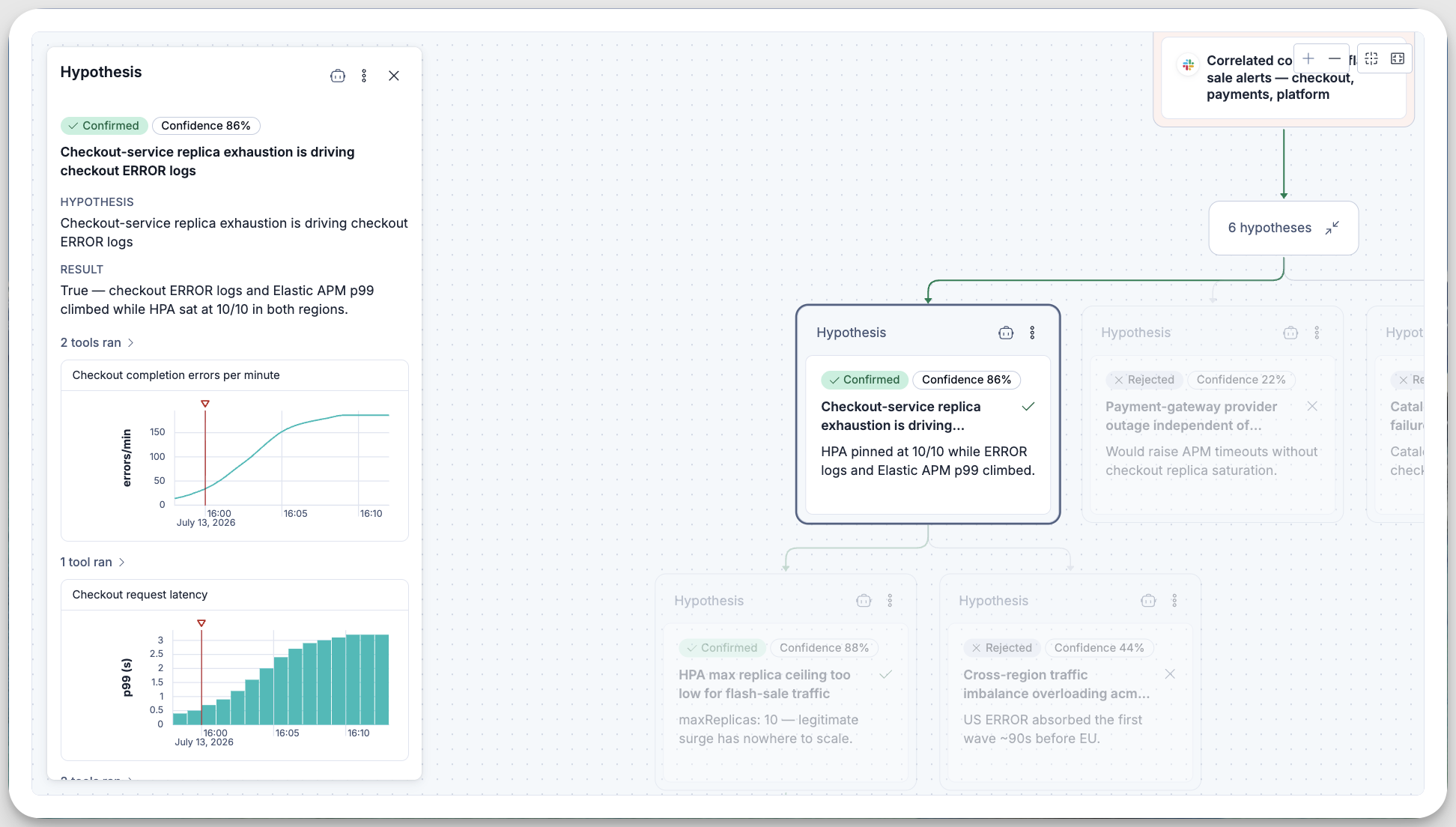
Task: Click the Confidence 22% badge on the Payment-gateway card
Action: point(1241,380)
